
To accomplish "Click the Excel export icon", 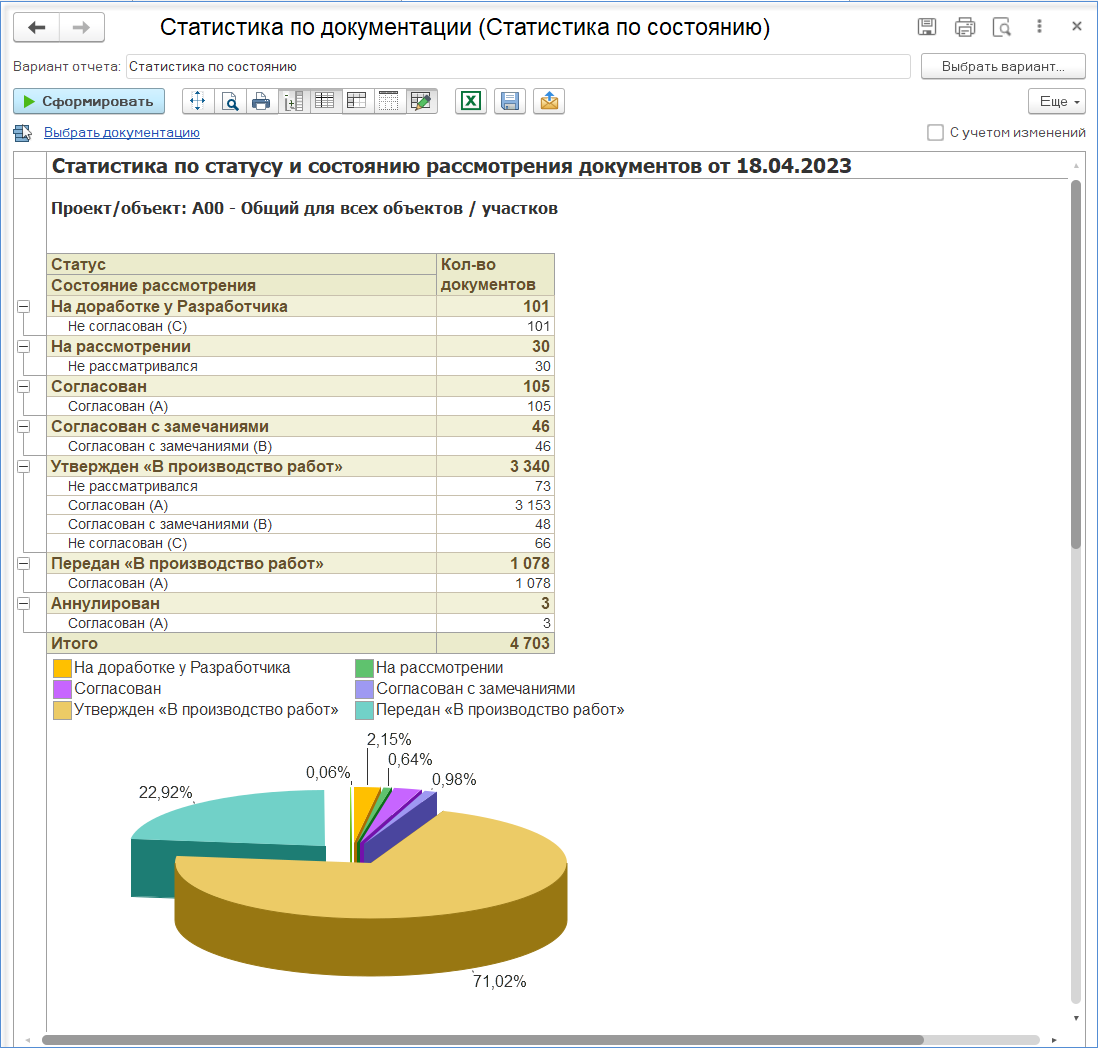I will coord(471,101).
